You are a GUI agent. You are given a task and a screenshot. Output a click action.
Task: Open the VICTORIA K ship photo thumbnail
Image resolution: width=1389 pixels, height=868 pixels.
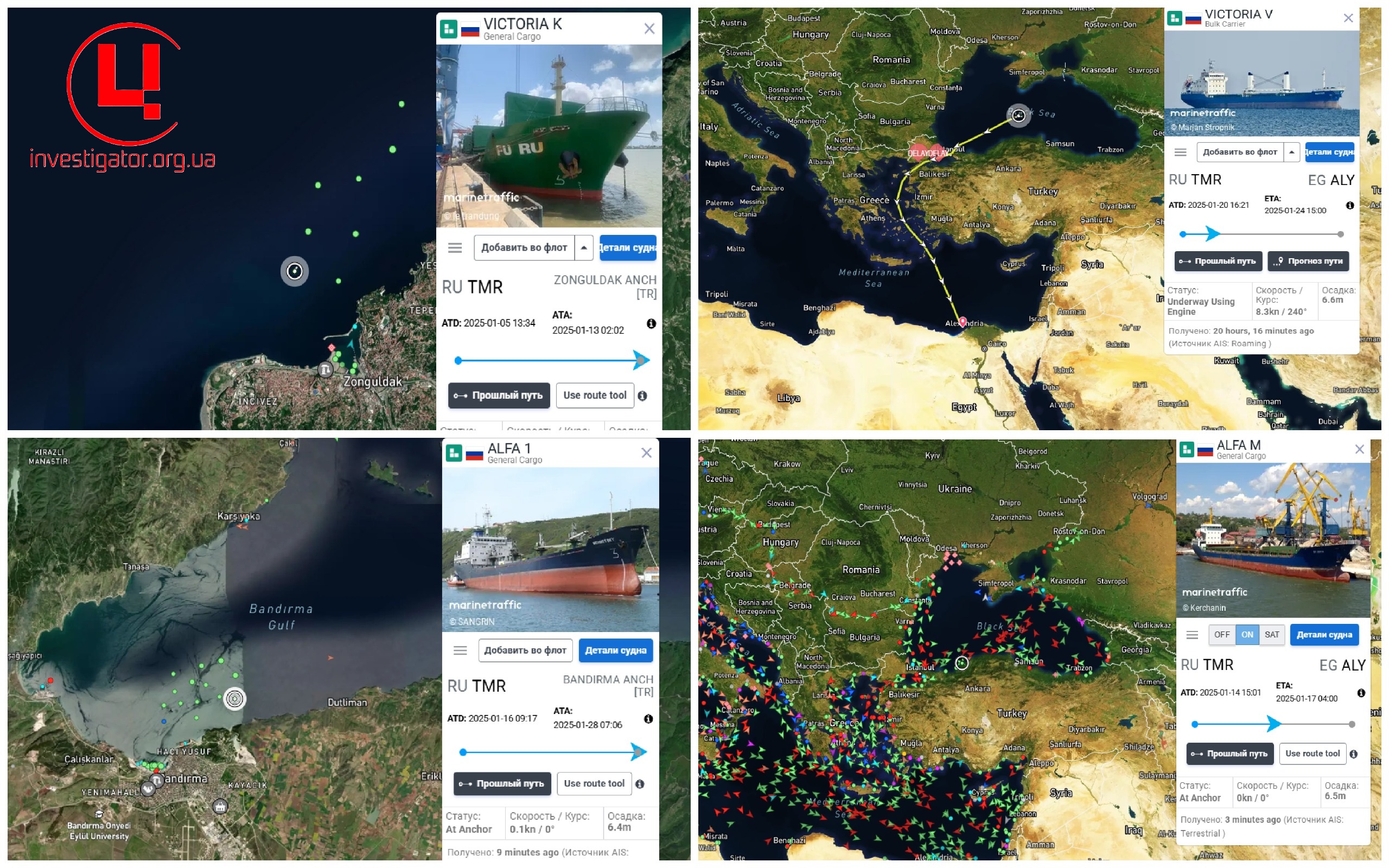click(549, 136)
